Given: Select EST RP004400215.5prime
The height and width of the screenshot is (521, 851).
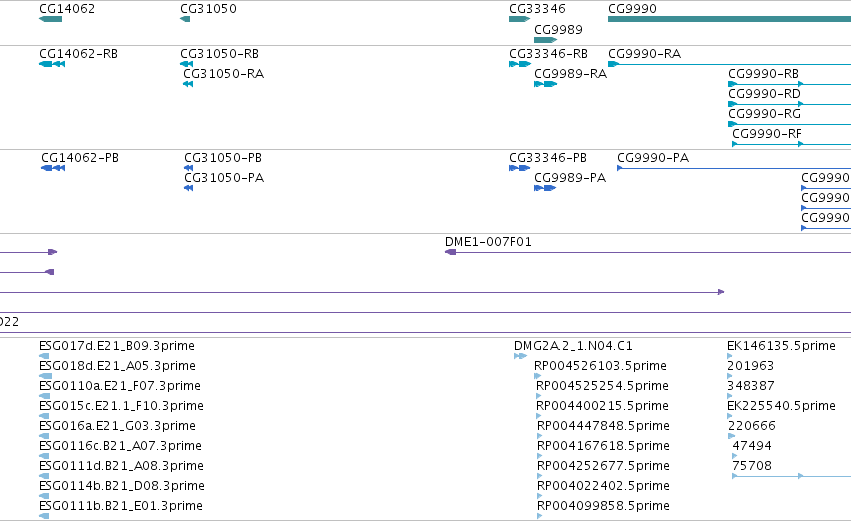Looking at the screenshot, I should [602, 406].
